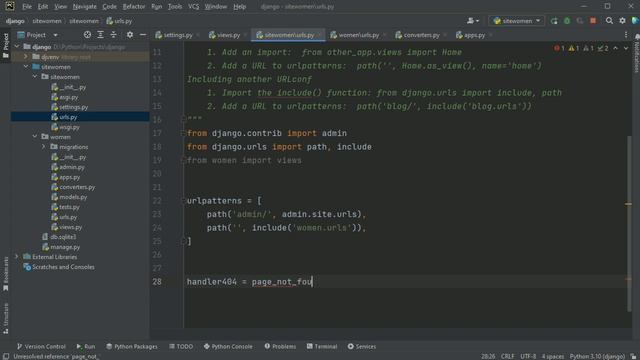Open the Services tool window
This screenshot has height=360, width=640.
[x=362, y=347]
